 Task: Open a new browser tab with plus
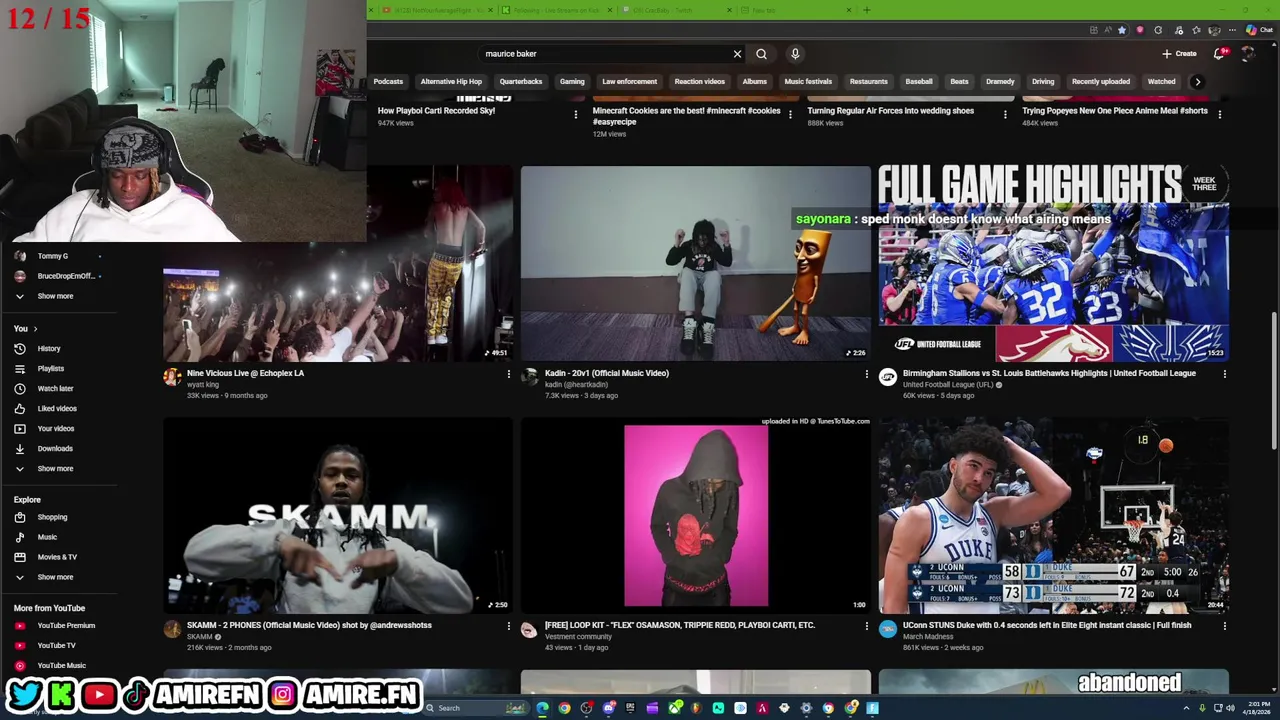pos(867,10)
